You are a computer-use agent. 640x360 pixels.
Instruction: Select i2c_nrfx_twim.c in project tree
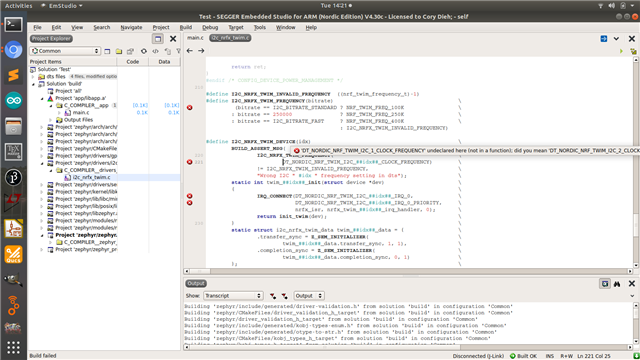click(x=91, y=178)
